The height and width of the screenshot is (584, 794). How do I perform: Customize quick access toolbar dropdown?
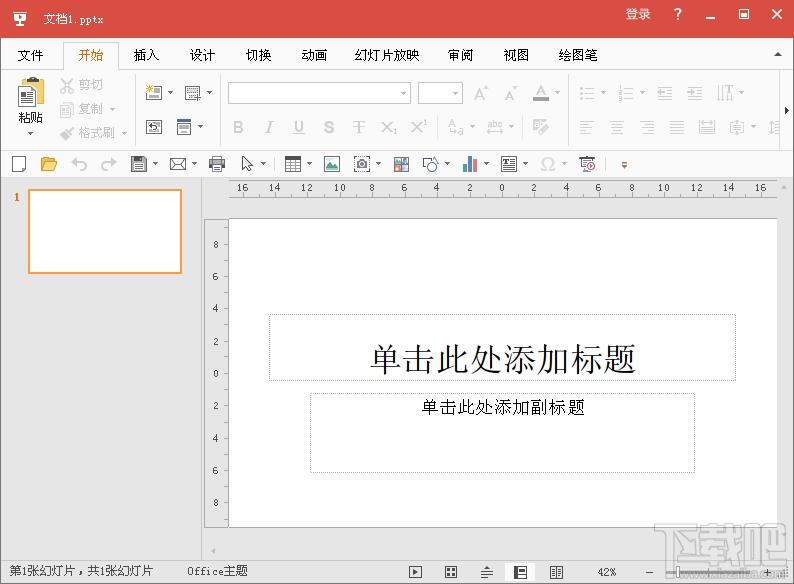[624, 165]
